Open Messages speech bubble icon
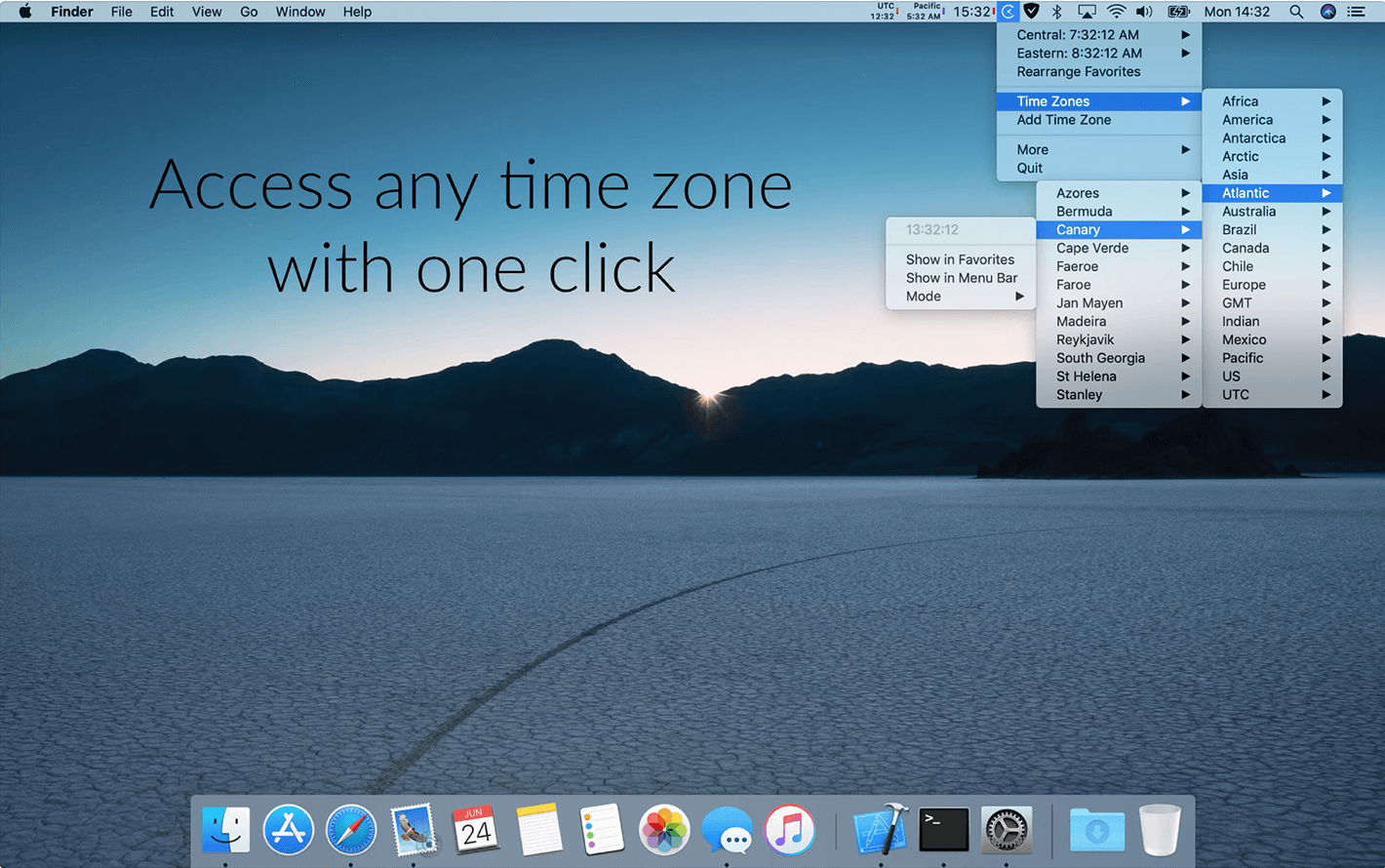Viewport: 1385px width, 868px height. 727,830
